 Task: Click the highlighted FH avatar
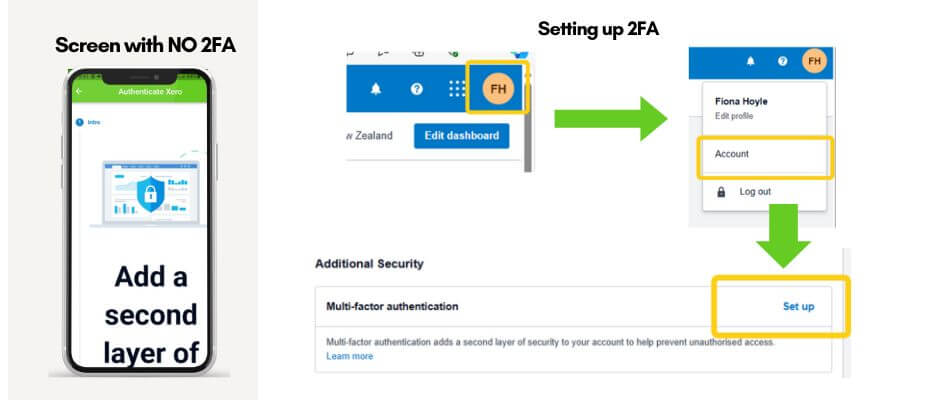click(498, 90)
